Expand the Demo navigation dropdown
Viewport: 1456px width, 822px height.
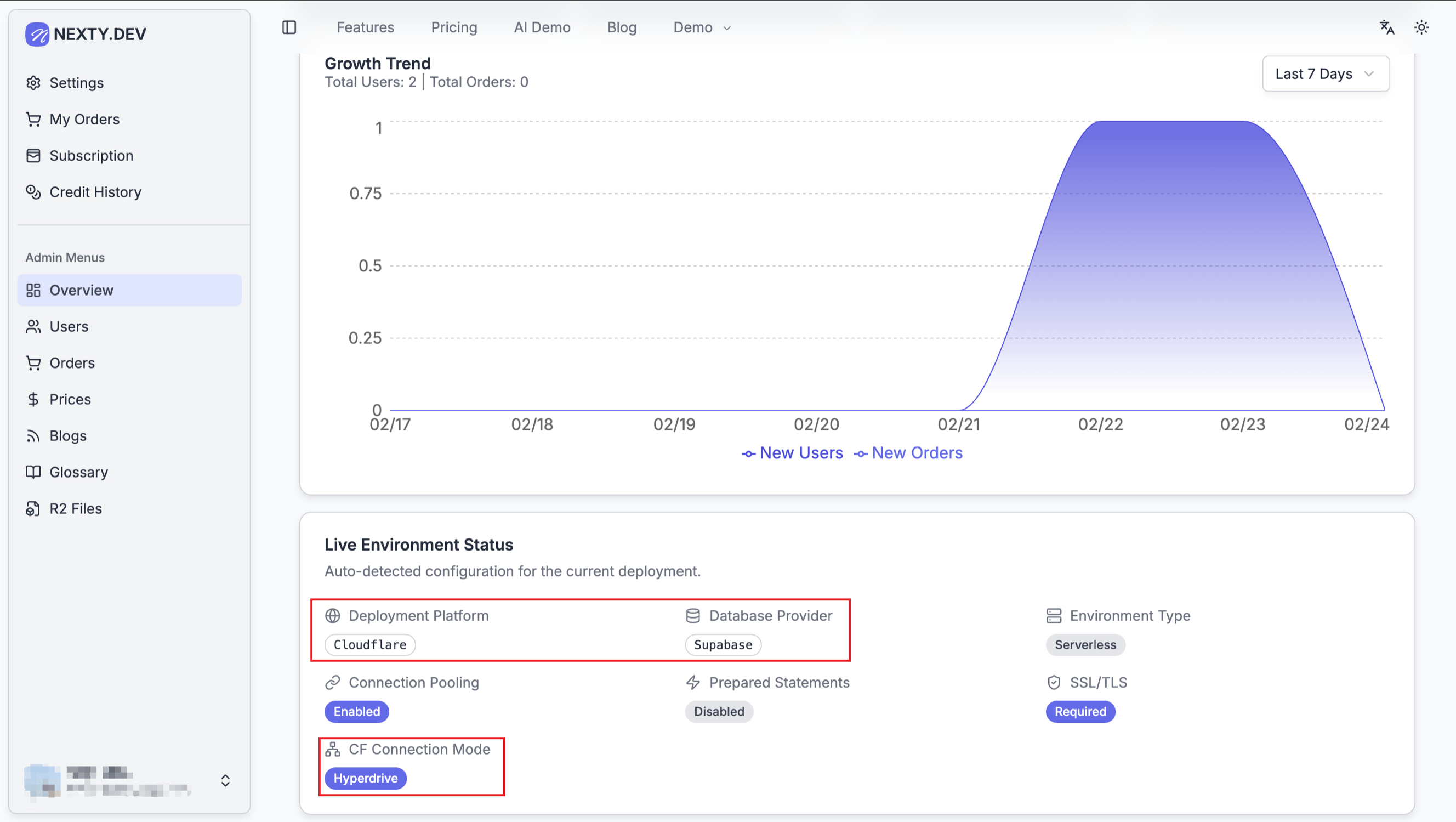(x=702, y=27)
